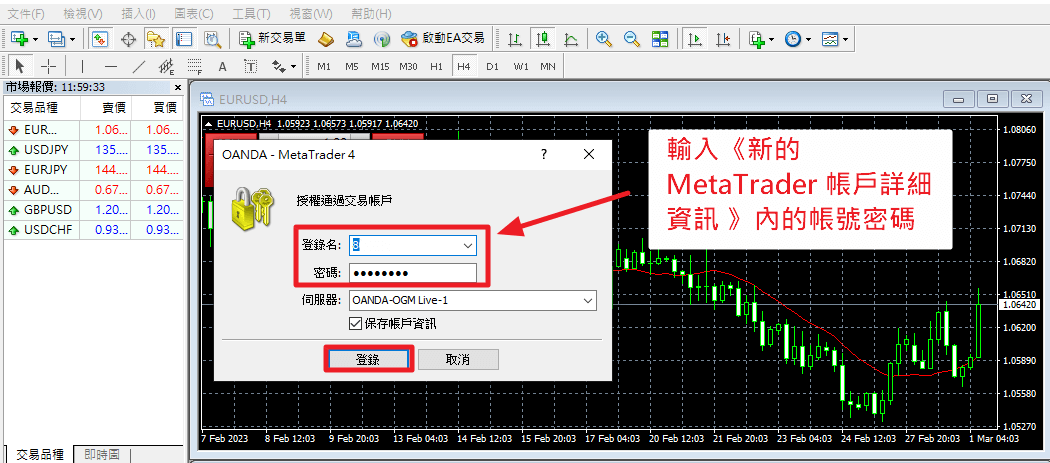1050x463 pixels.
Task: Open the 工具(T) menu
Action: (251, 13)
